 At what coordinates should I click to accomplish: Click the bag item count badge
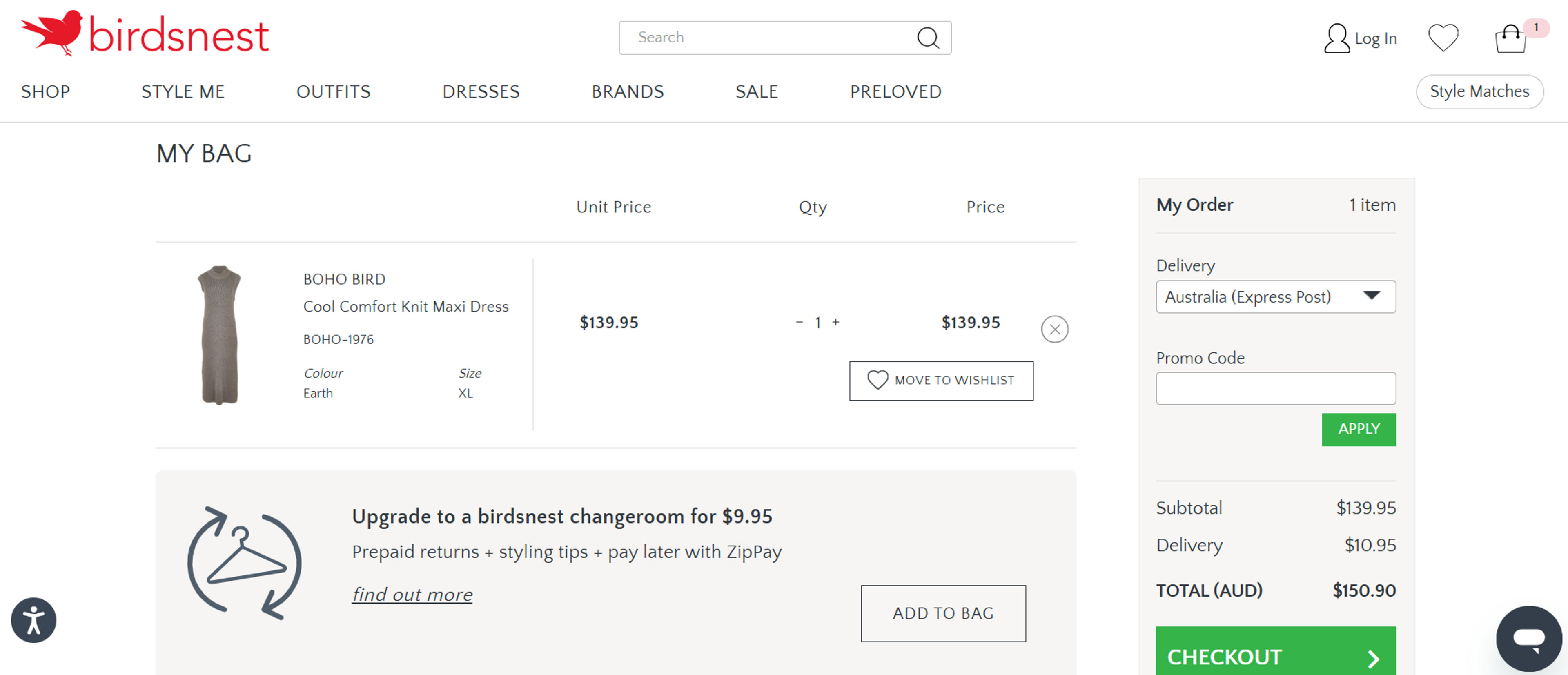[x=1536, y=27]
